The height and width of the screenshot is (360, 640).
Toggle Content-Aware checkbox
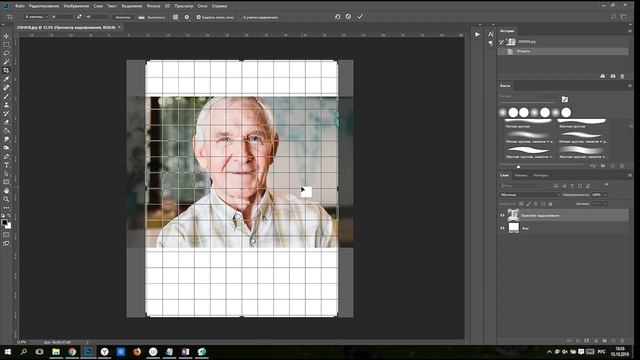(240, 17)
